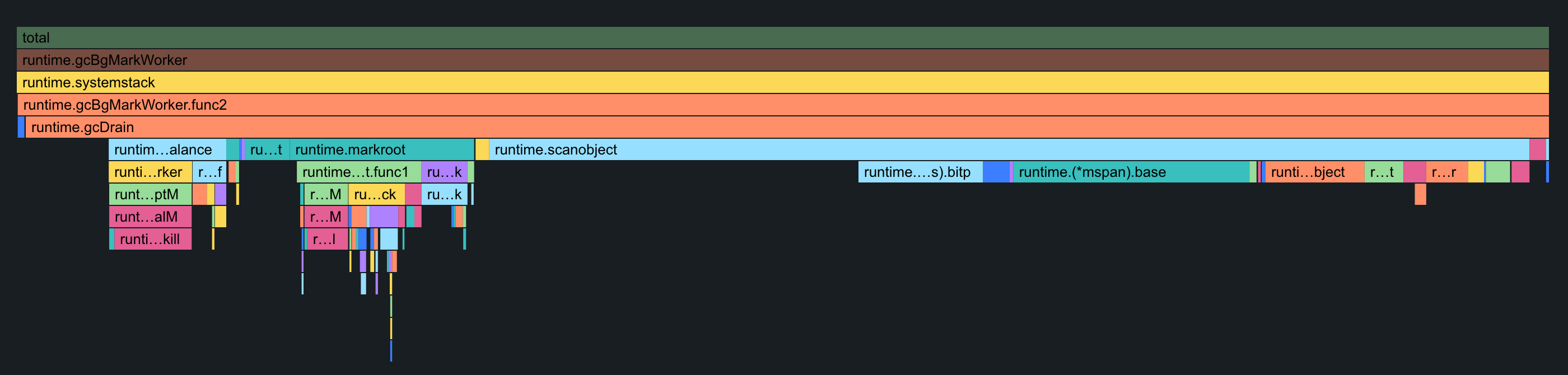Select the runtime.gcBgMarkWorker frame
1568x375 pixels.
[782, 60]
